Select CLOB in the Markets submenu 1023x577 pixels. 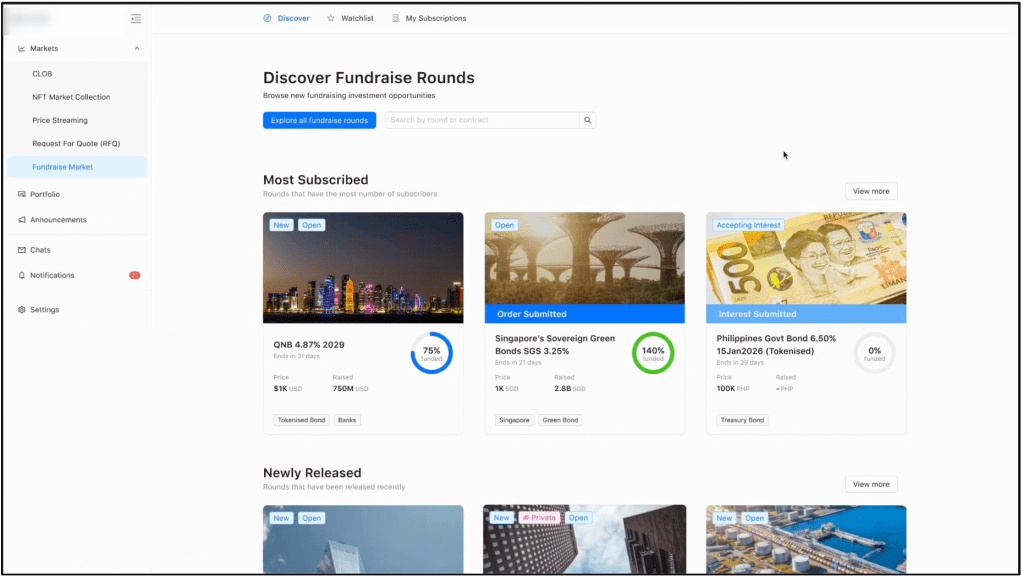pos(42,74)
